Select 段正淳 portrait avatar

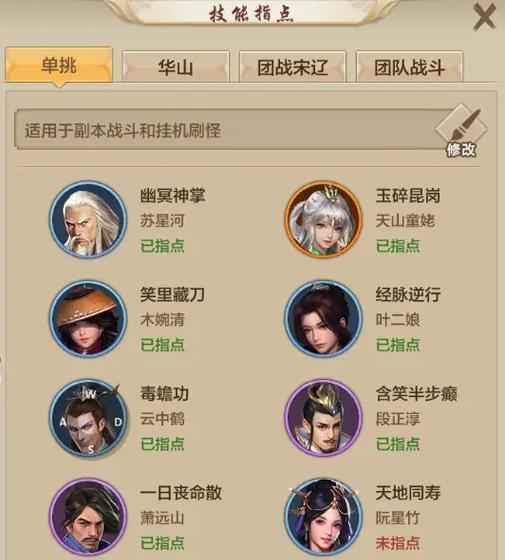tap(323, 418)
